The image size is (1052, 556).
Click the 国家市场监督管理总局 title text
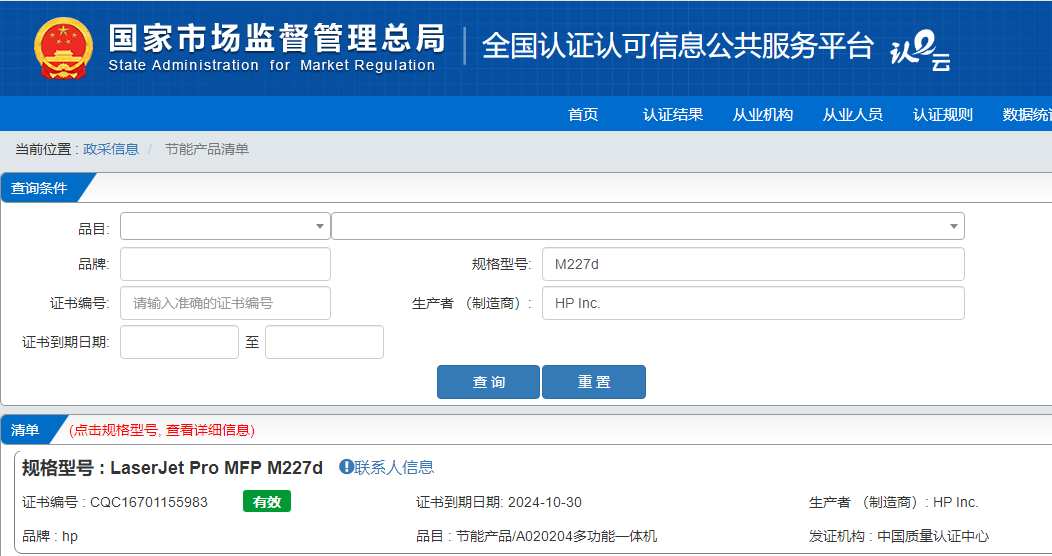(x=276, y=38)
